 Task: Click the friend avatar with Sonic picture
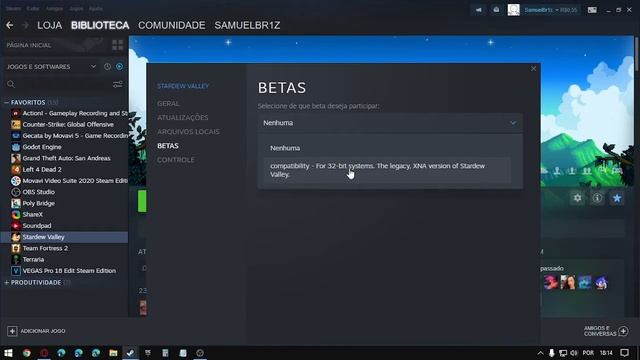601,282
